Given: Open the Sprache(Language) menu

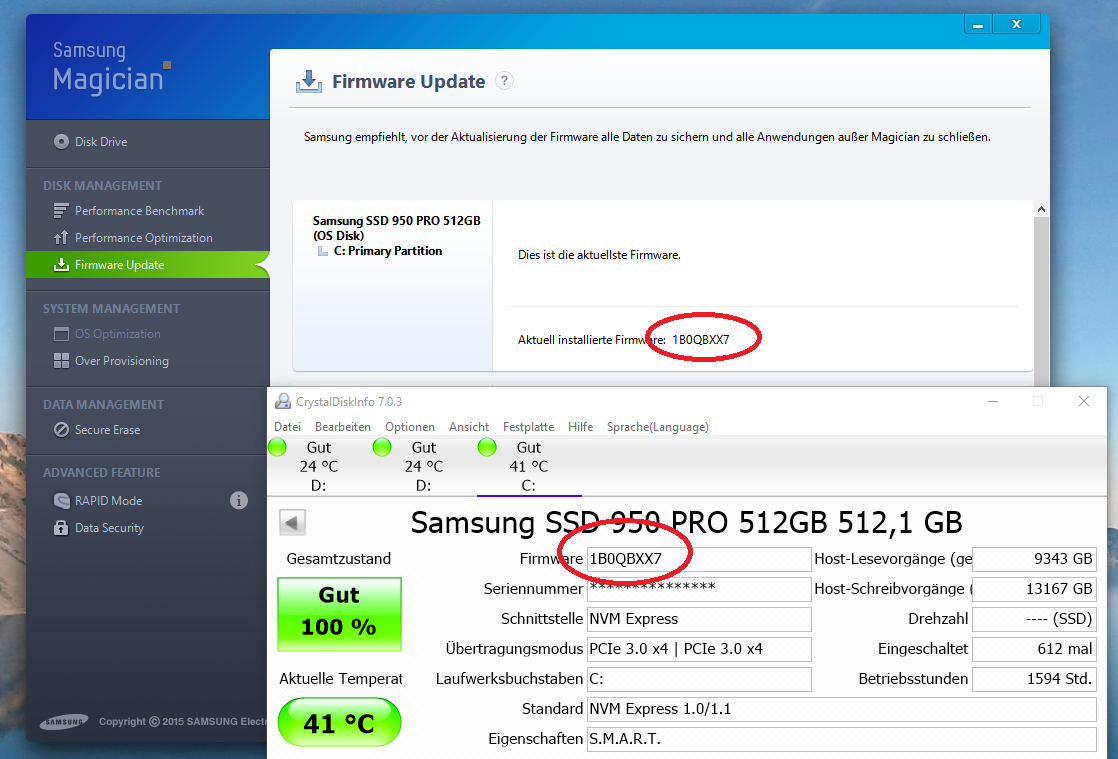Looking at the screenshot, I should coord(657,427).
